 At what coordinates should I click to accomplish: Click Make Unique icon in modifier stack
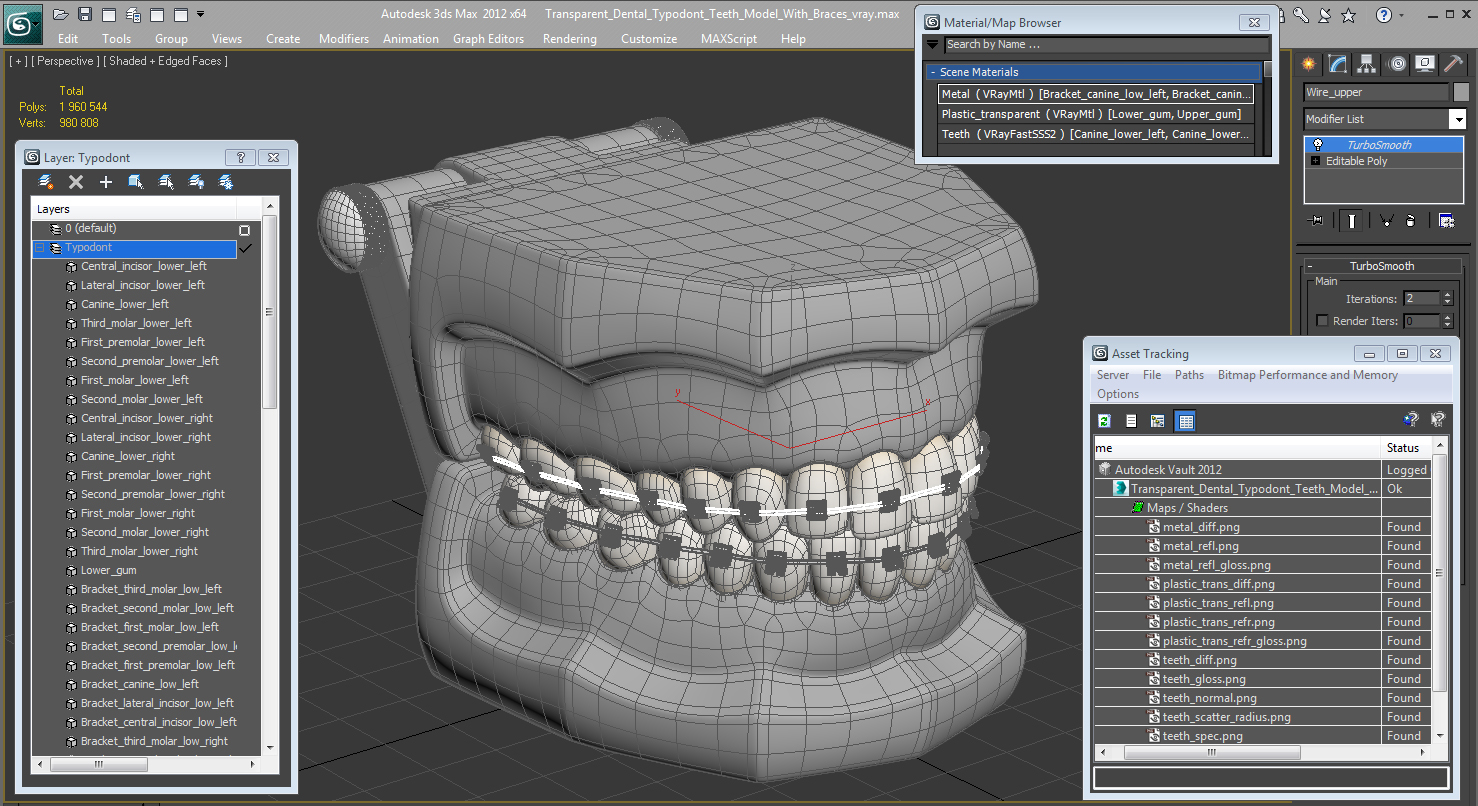(1386, 220)
